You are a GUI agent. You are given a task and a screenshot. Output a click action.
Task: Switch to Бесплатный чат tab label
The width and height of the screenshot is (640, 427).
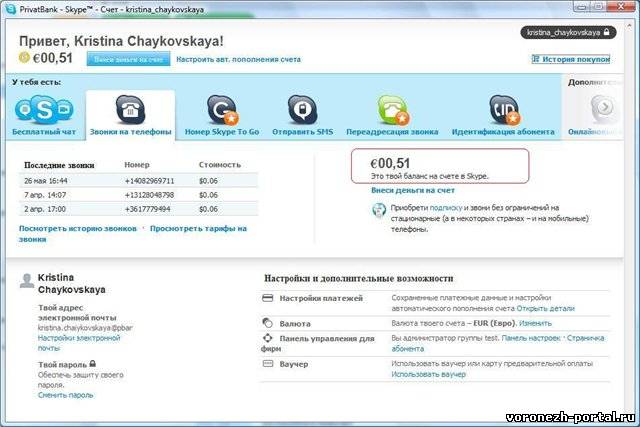[x=44, y=132]
